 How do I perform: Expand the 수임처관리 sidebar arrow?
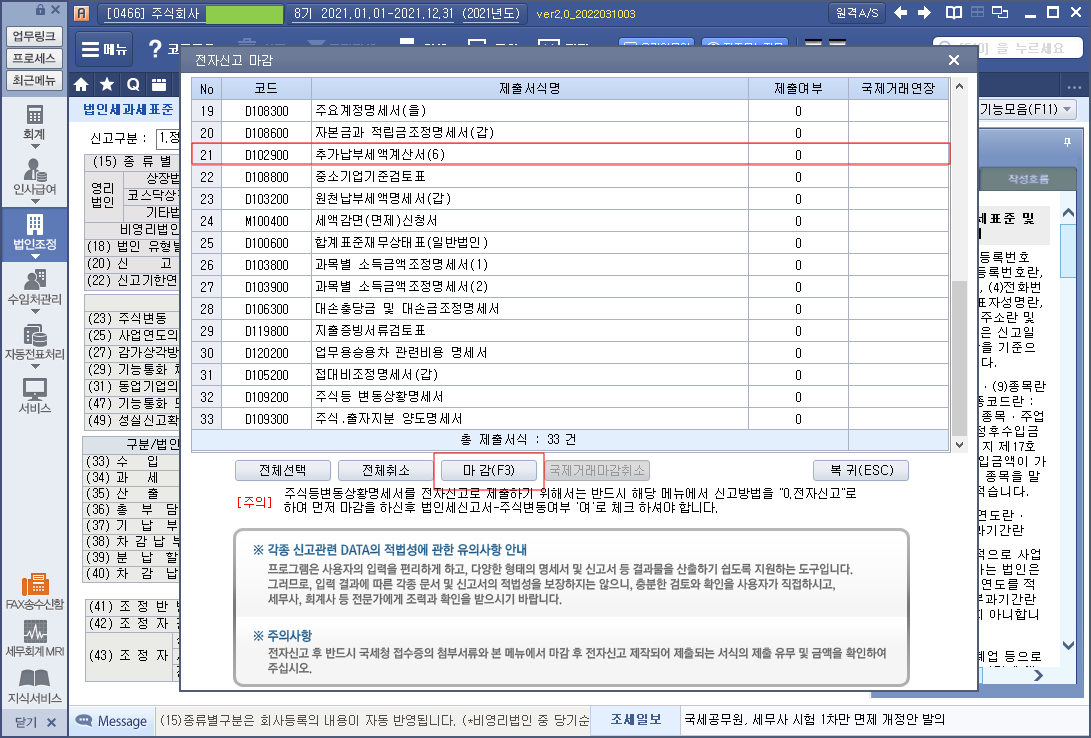tap(35, 312)
